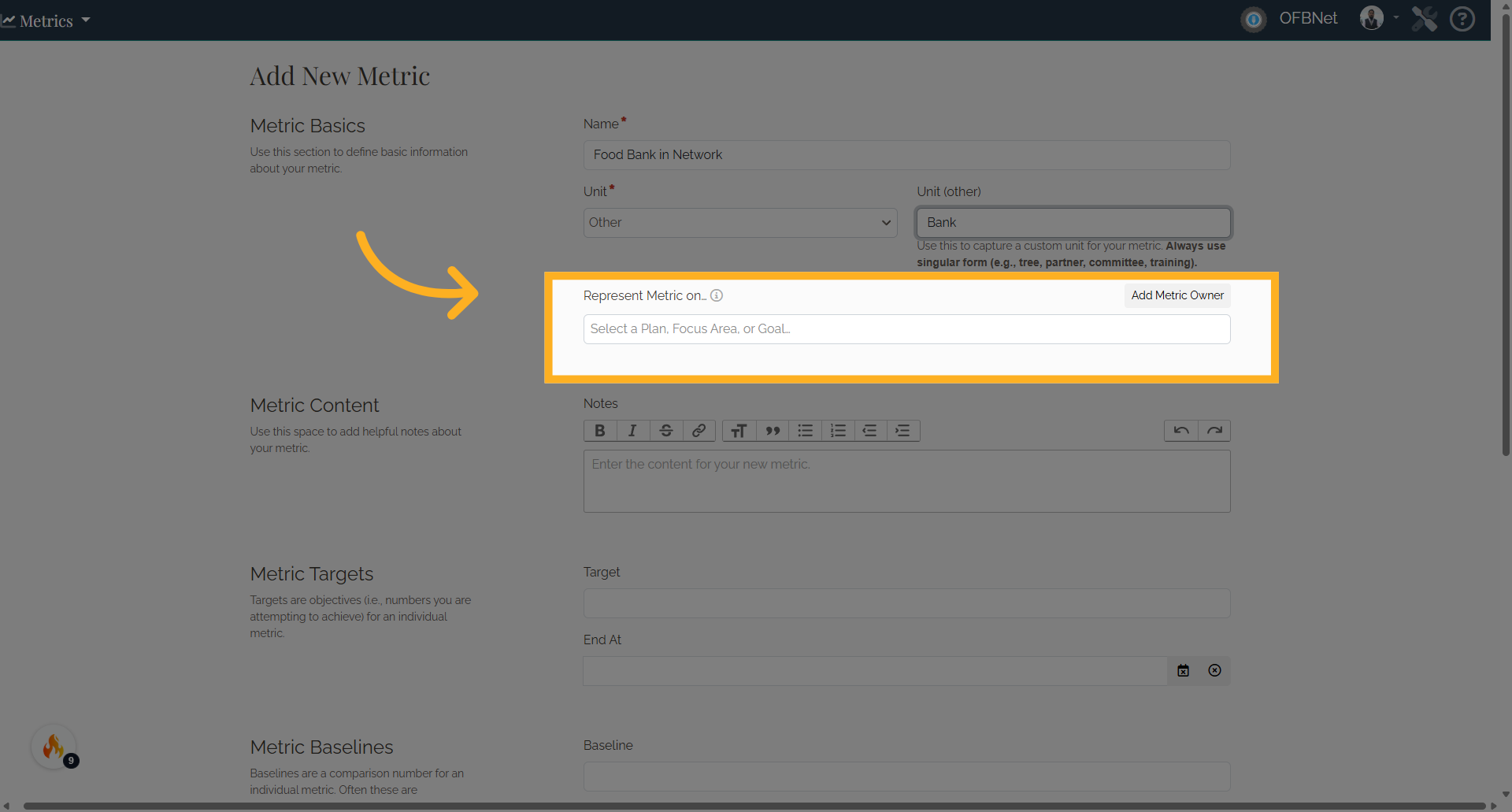Click the Add New Metric page title
Viewport: 1512px width, 812px height.
pos(339,76)
